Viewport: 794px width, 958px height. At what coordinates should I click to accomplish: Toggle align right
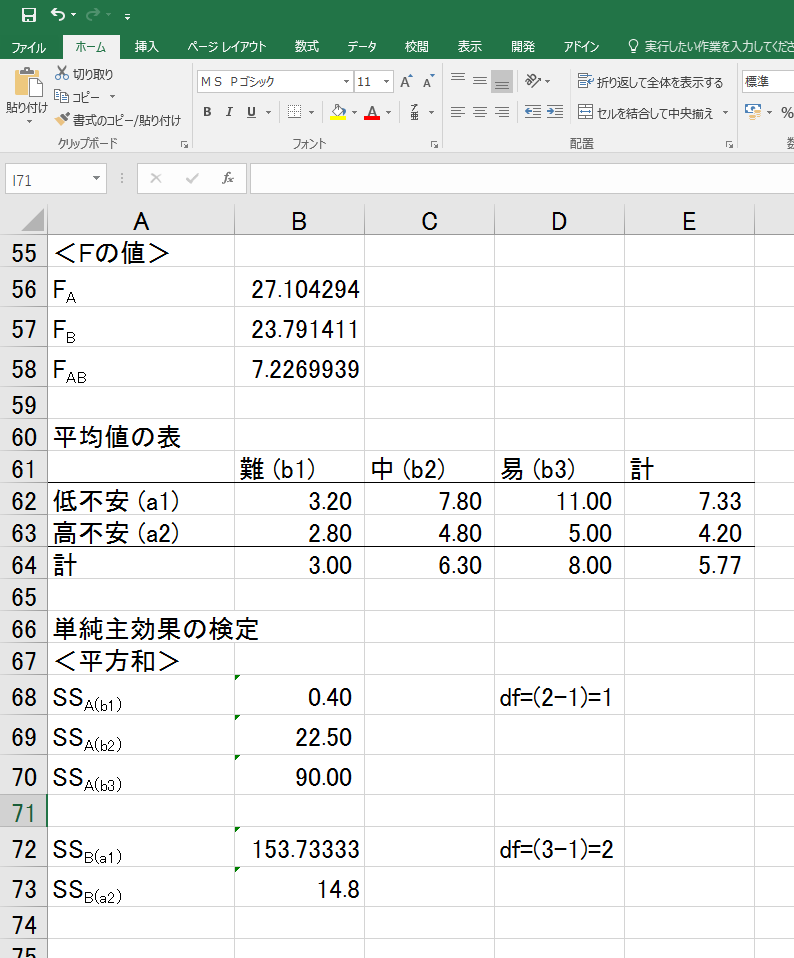click(x=502, y=112)
